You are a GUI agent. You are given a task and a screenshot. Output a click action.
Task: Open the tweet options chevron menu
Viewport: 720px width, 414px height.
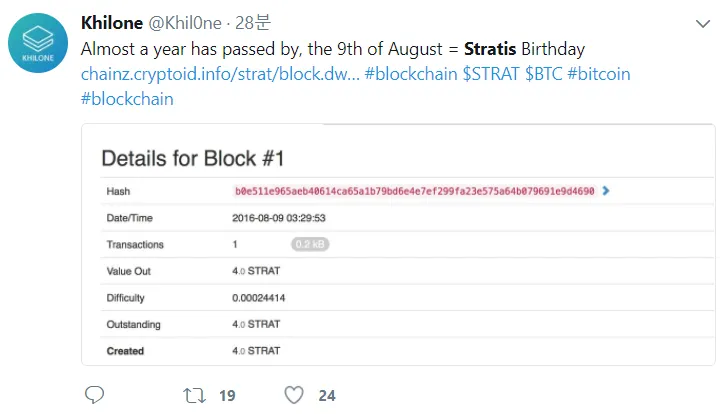click(x=703, y=24)
